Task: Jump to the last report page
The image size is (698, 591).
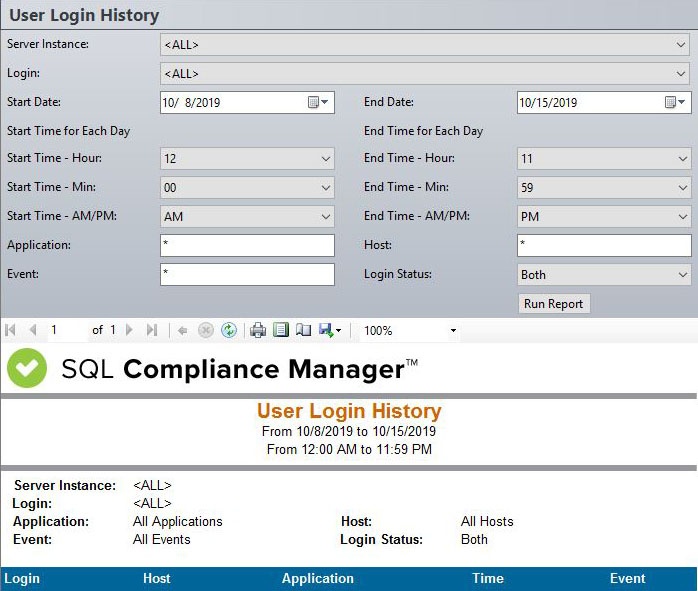Action: coord(152,330)
